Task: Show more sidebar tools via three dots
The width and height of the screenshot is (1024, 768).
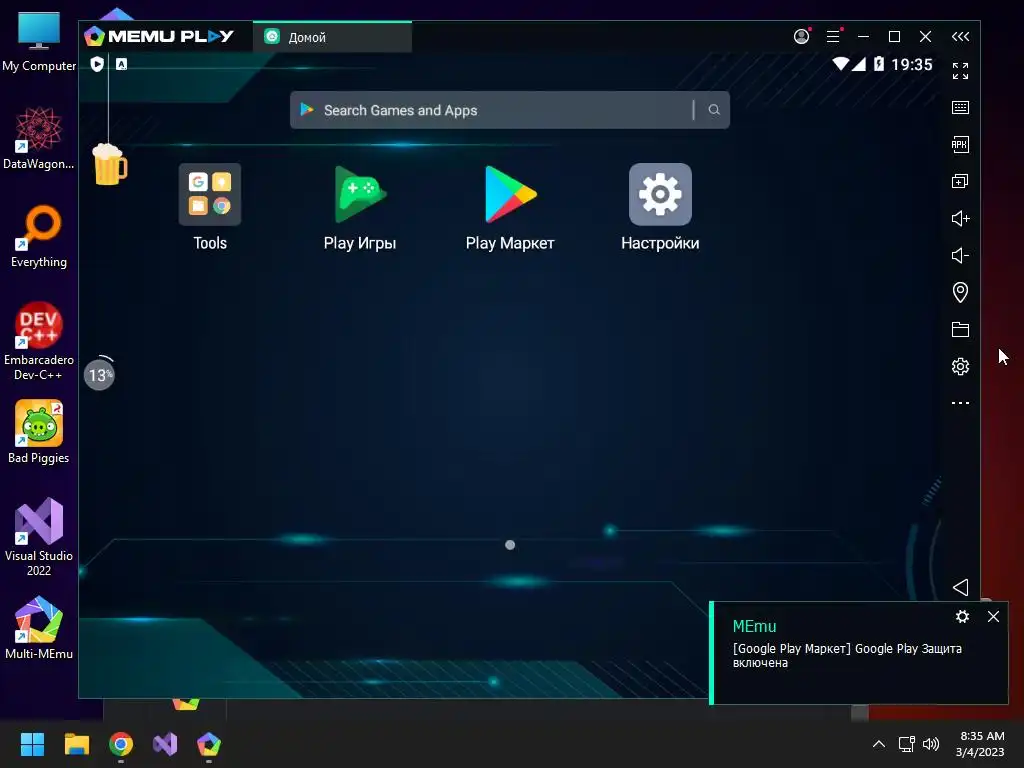Action: click(x=960, y=403)
